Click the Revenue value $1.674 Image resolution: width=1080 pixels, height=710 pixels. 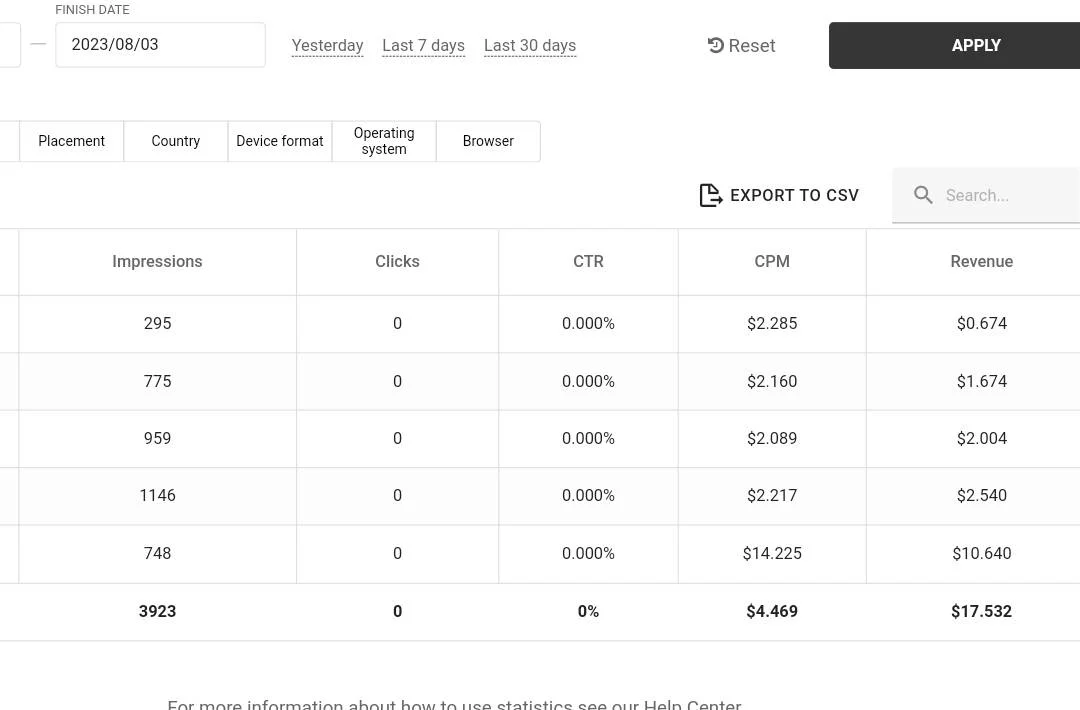click(982, 382)
